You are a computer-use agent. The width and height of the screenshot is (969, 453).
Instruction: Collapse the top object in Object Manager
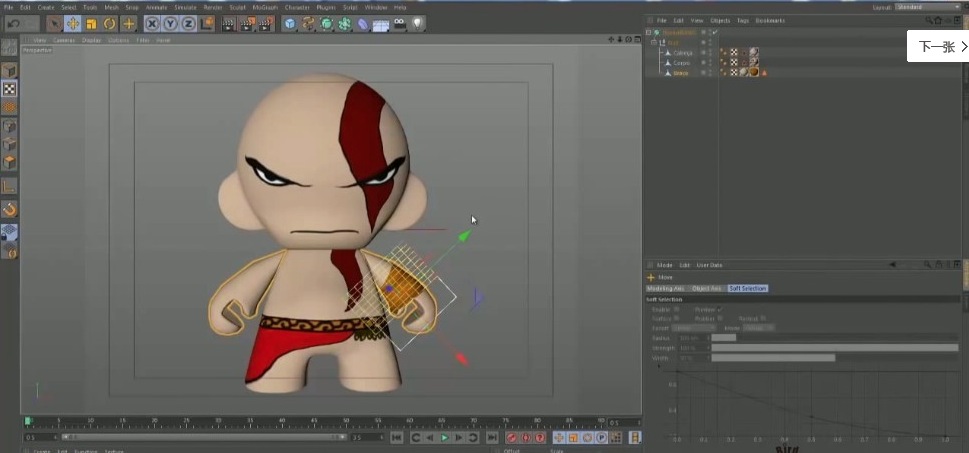[648, 32]
